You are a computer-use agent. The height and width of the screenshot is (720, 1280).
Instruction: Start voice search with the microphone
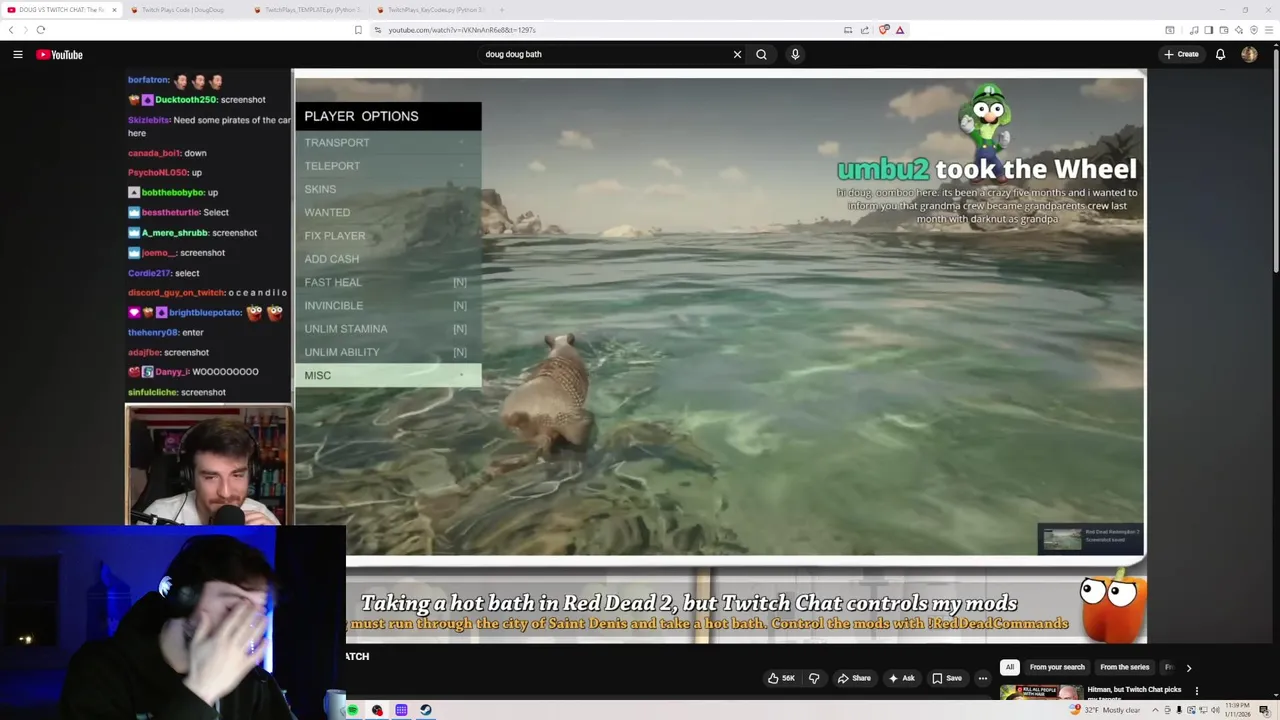(x=795, y=54)
